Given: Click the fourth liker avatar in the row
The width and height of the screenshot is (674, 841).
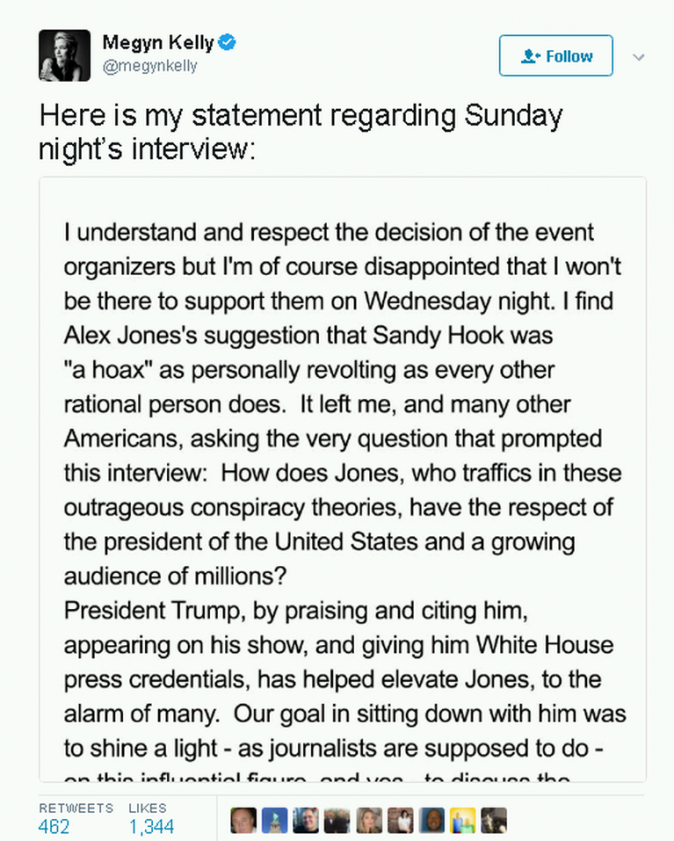Looking at the screenshot, I should click(x=337, y=821).
